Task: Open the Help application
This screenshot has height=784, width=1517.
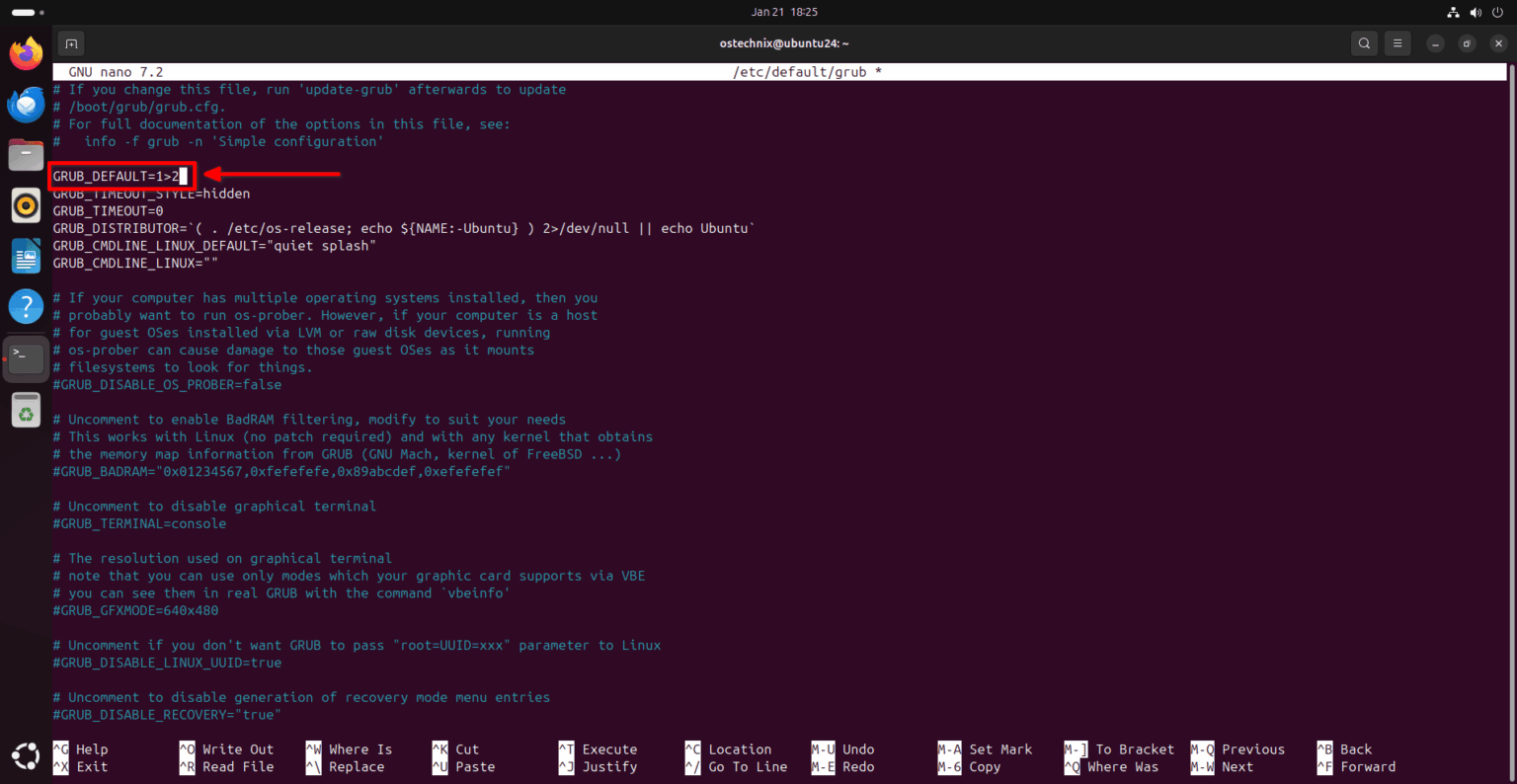Action: point(26,306)
